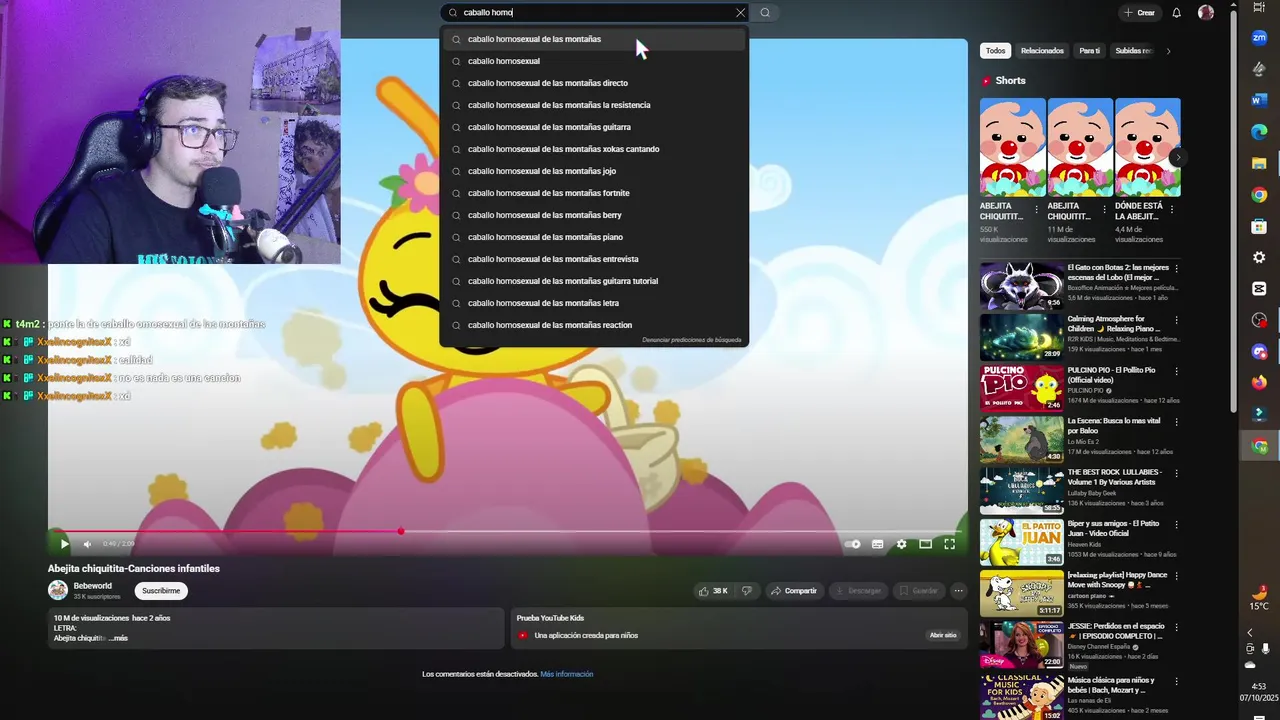Pick suggestion 'caballo homosexual'
Image resolution: width=1280 pixels, height=720 pixels.
(x=594, y=61)
